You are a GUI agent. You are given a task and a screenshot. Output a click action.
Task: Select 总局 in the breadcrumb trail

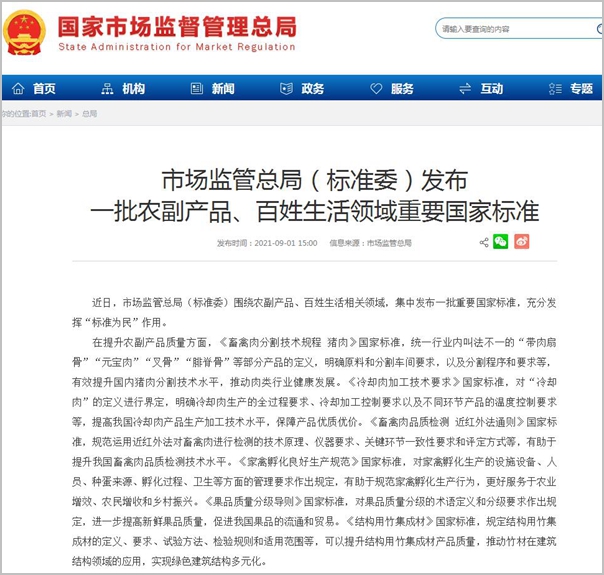[89, 114]
